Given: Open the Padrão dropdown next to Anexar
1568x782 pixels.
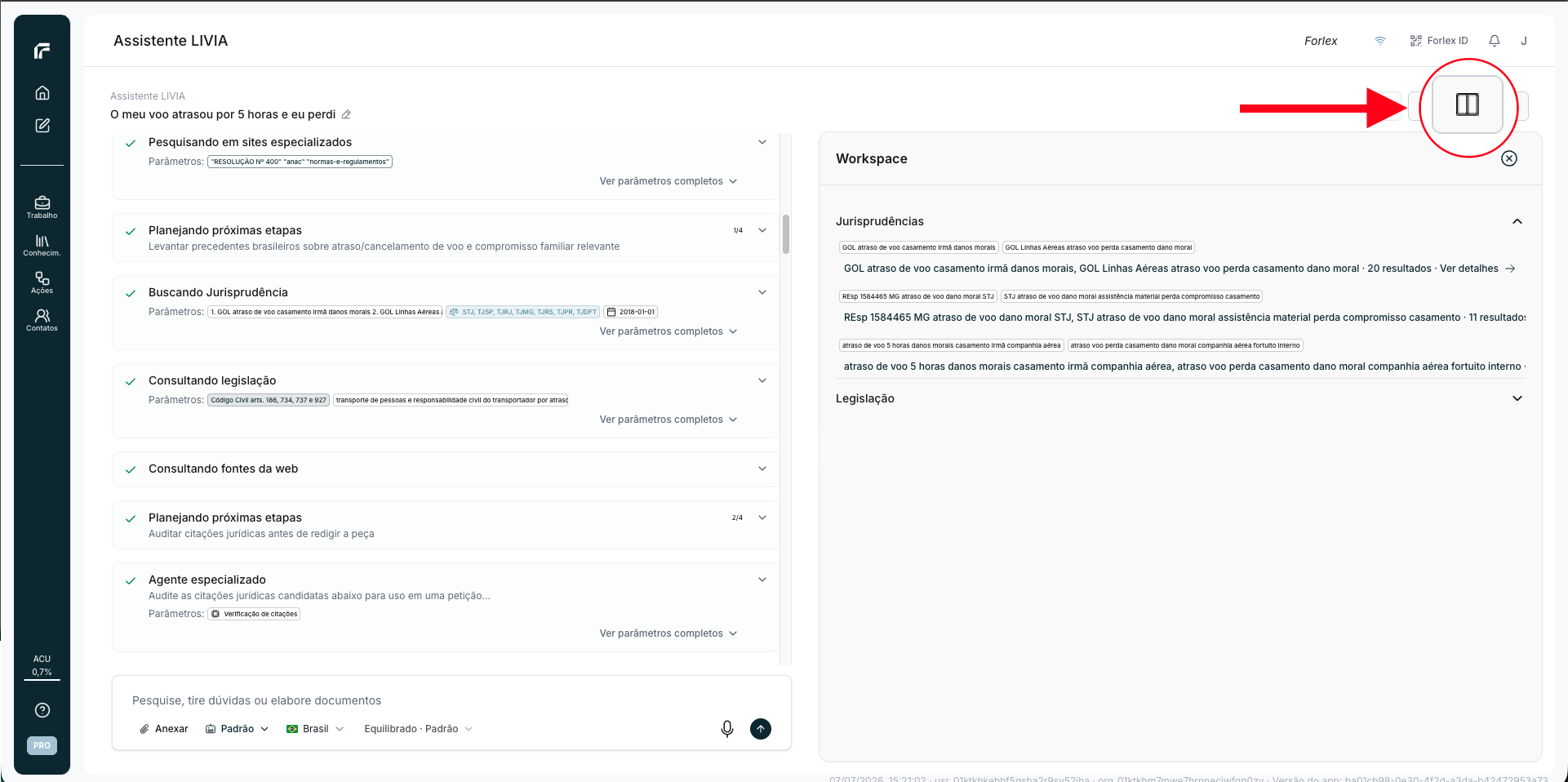Looking at the screenshot, I should (x=237, y=729).
